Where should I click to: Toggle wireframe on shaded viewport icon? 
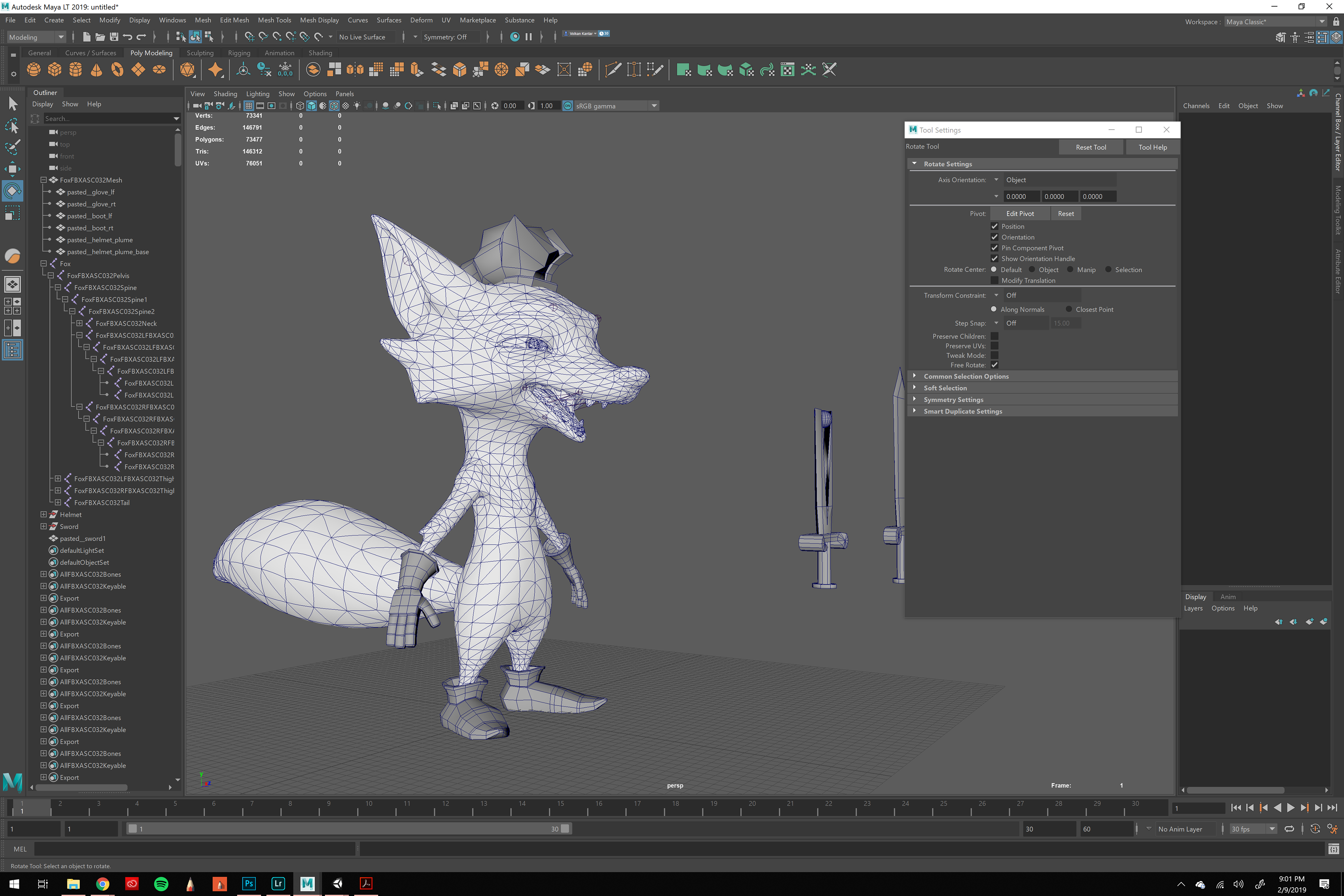[334, 106]
